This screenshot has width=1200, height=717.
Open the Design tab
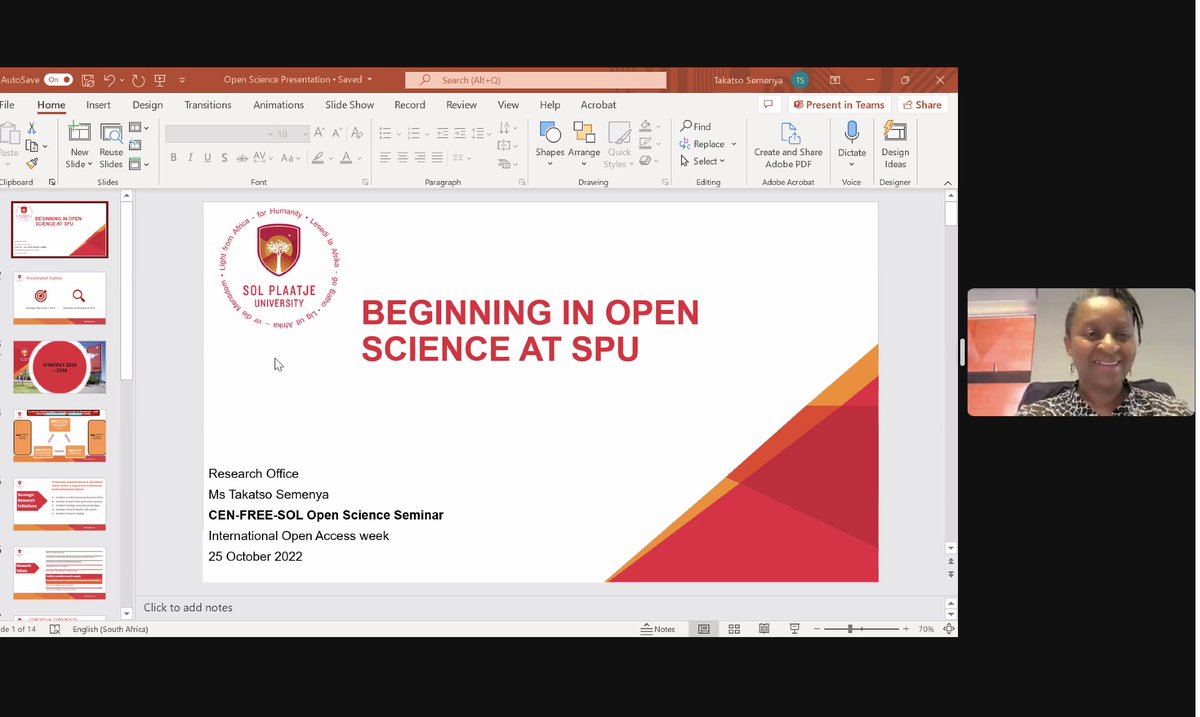pos(147,105)
